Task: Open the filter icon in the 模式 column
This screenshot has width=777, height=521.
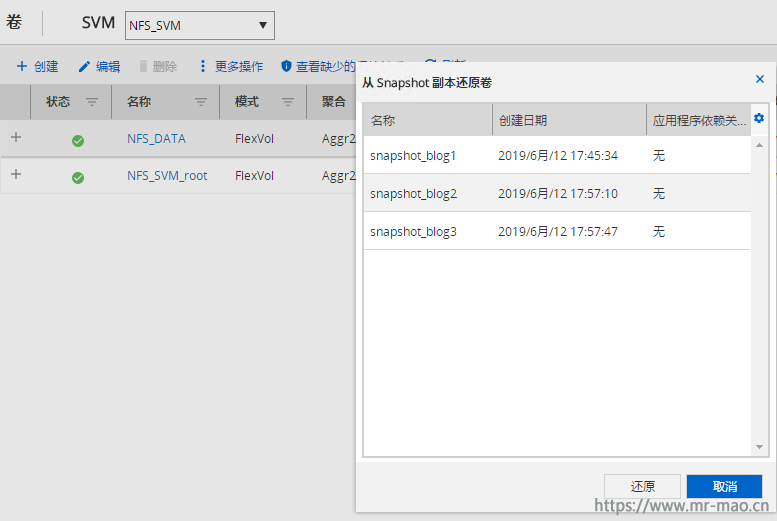Action: coord(288,102)
